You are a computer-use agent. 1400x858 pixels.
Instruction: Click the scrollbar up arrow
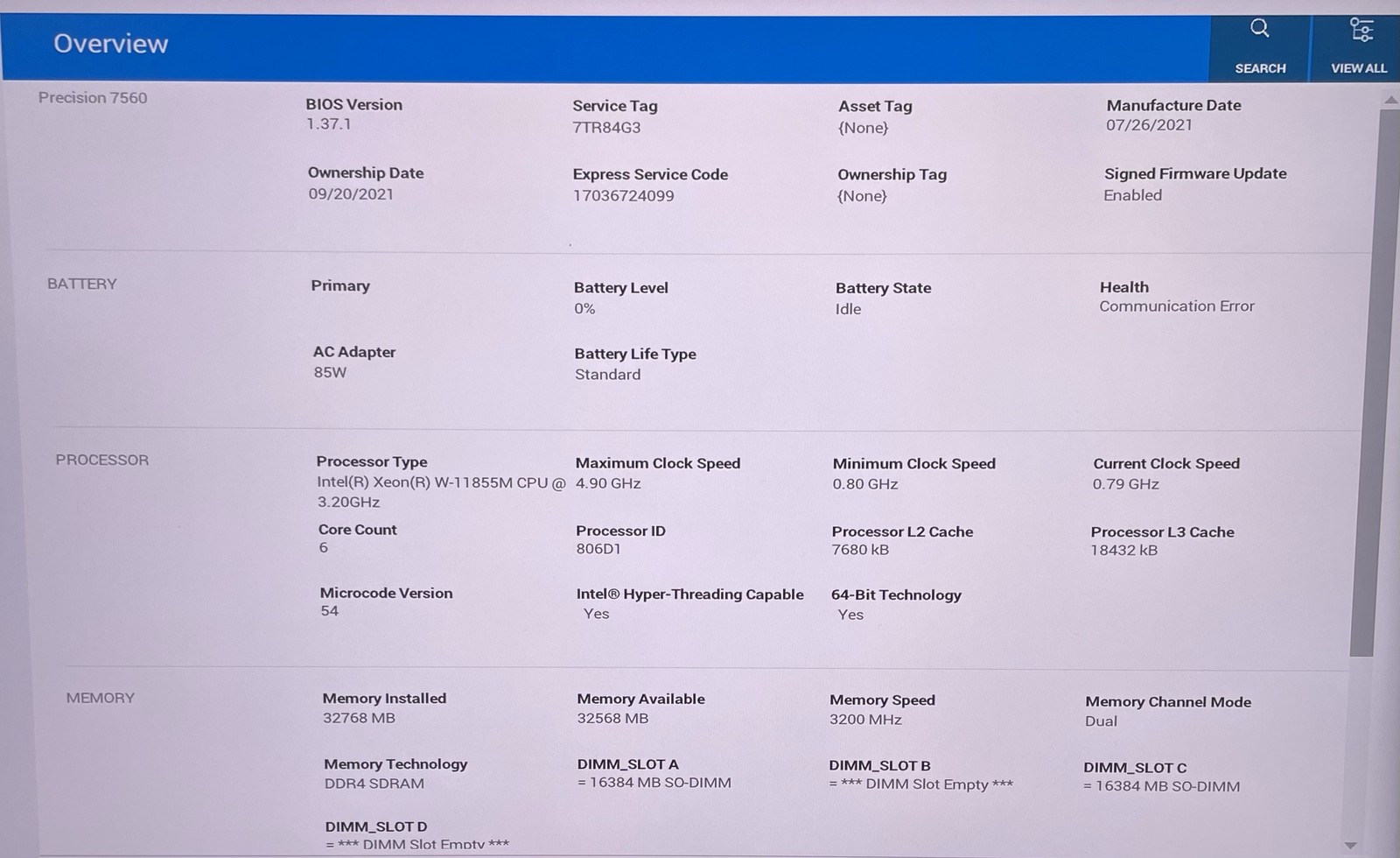[x=1390, y=101]
